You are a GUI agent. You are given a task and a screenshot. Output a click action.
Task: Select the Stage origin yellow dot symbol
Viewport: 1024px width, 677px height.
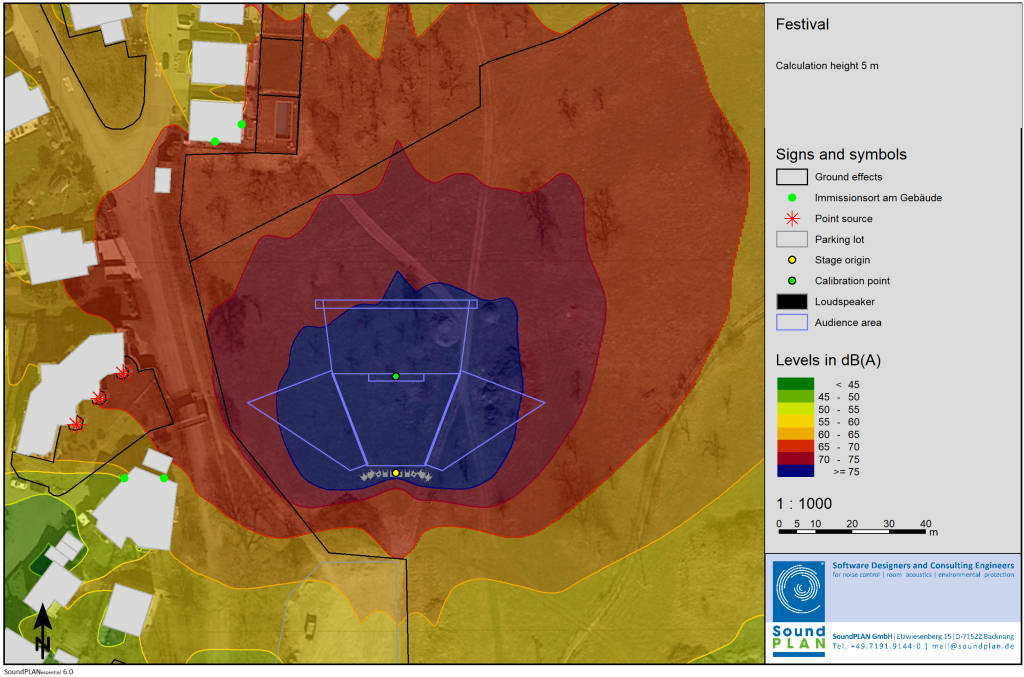[791, 260]
